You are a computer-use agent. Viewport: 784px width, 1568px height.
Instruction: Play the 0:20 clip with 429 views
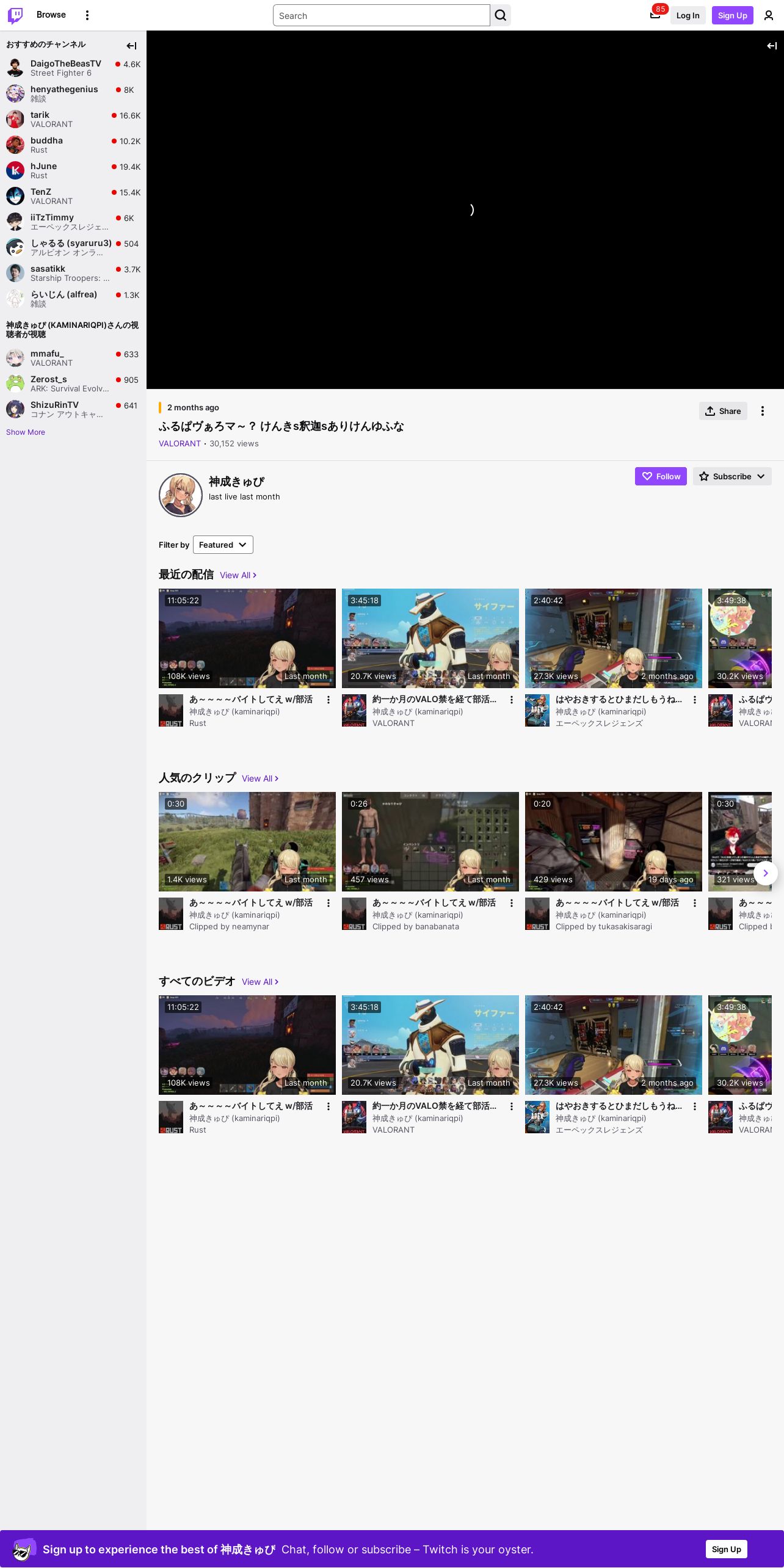point(614,841)
